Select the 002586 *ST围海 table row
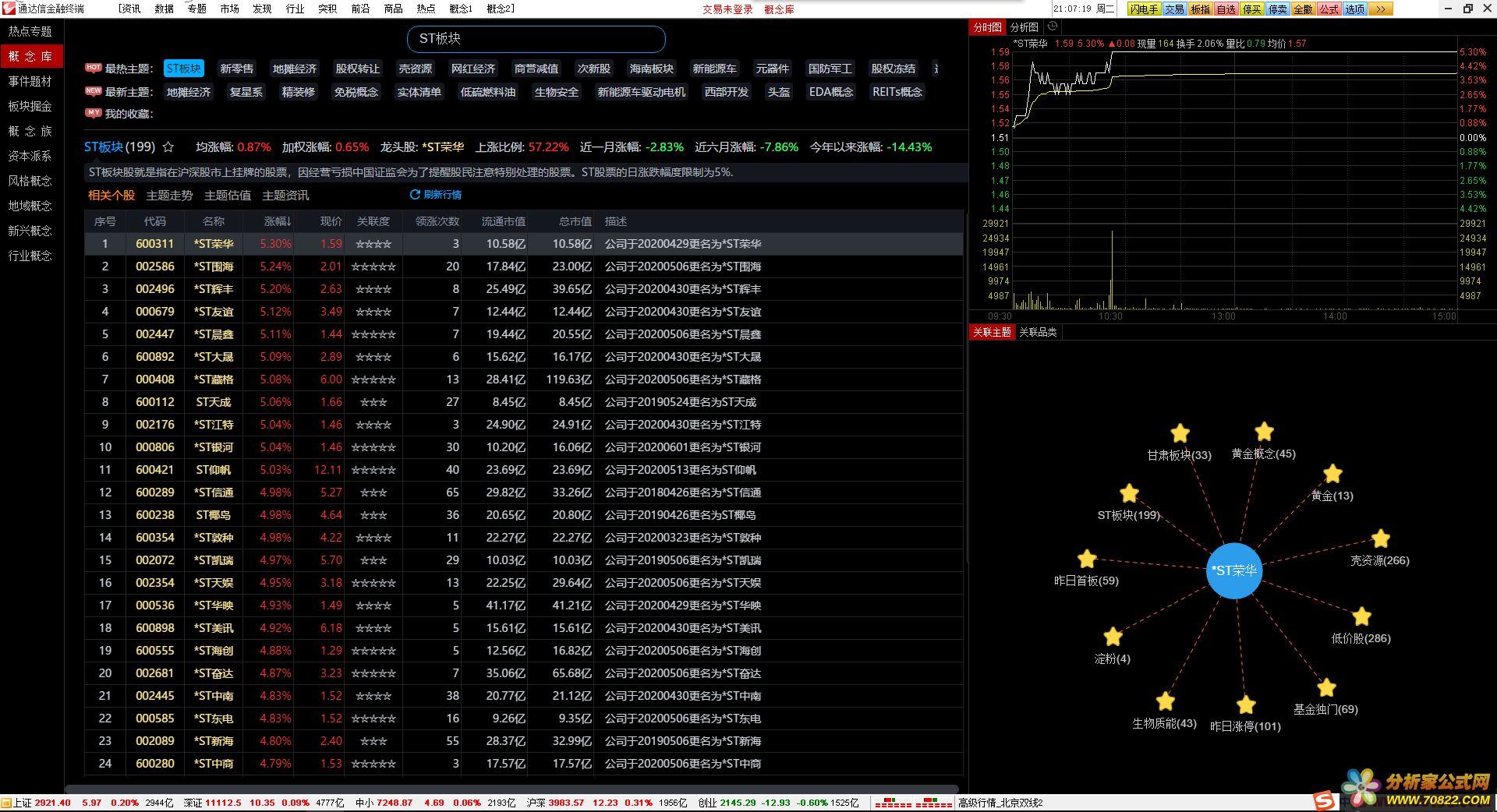Image resolution: width=1497 pixels, height=812 pixels. click(524, 267)
